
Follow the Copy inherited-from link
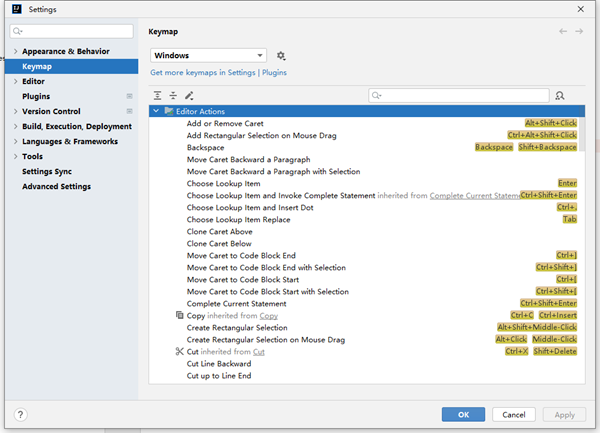(269, 316)
